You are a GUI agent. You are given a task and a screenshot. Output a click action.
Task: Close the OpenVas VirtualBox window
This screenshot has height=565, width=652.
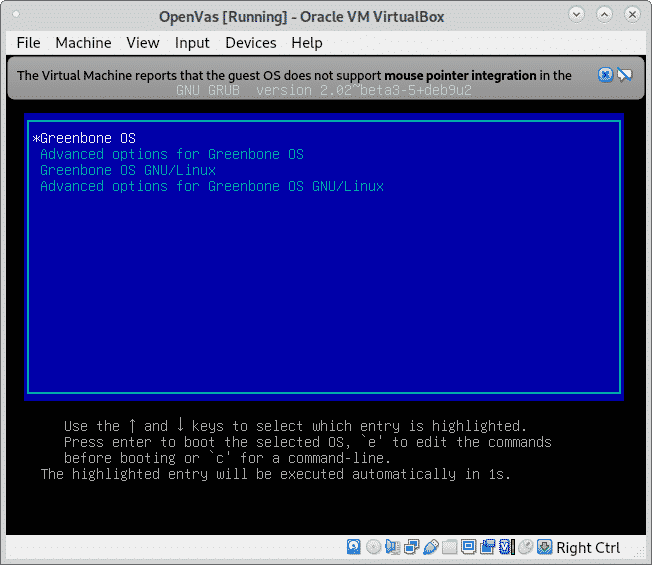[632, 15]
